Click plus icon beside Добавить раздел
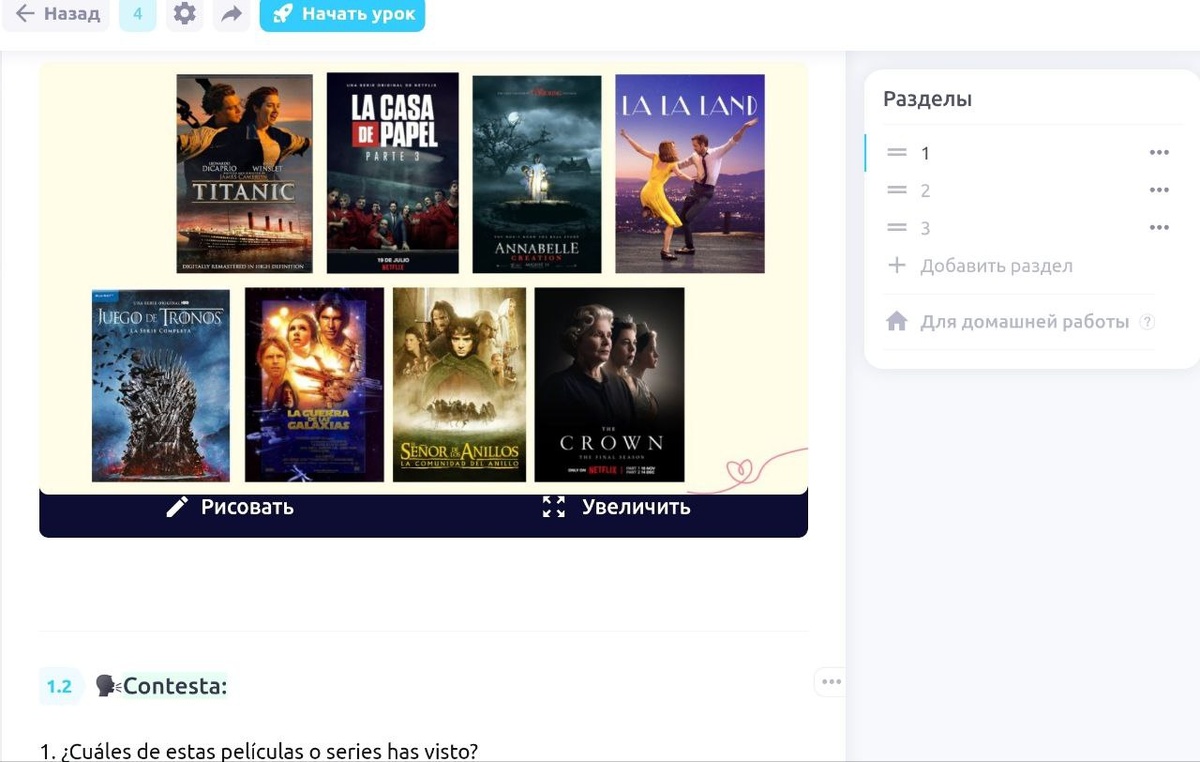 coord(897,266)
